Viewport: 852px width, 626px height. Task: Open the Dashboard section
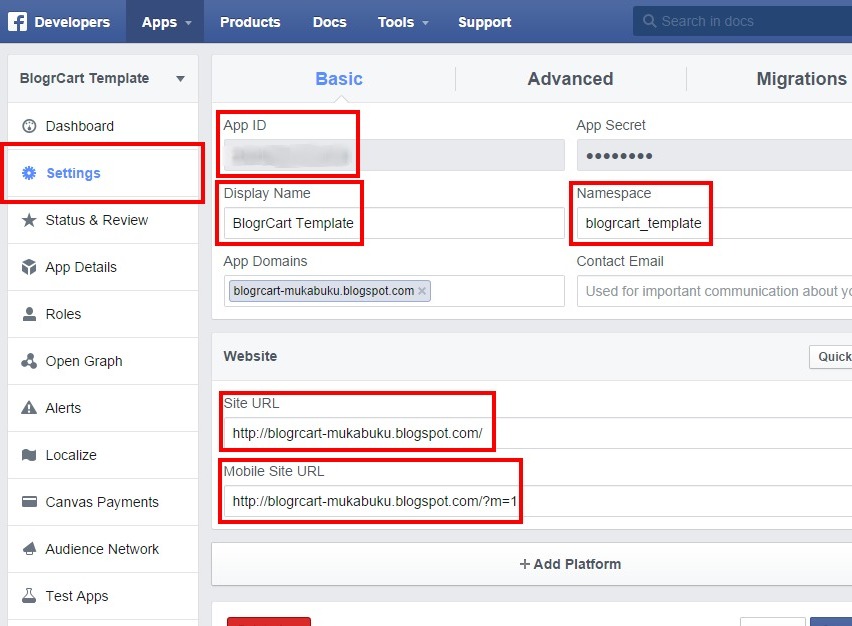[x=103, y=126]
